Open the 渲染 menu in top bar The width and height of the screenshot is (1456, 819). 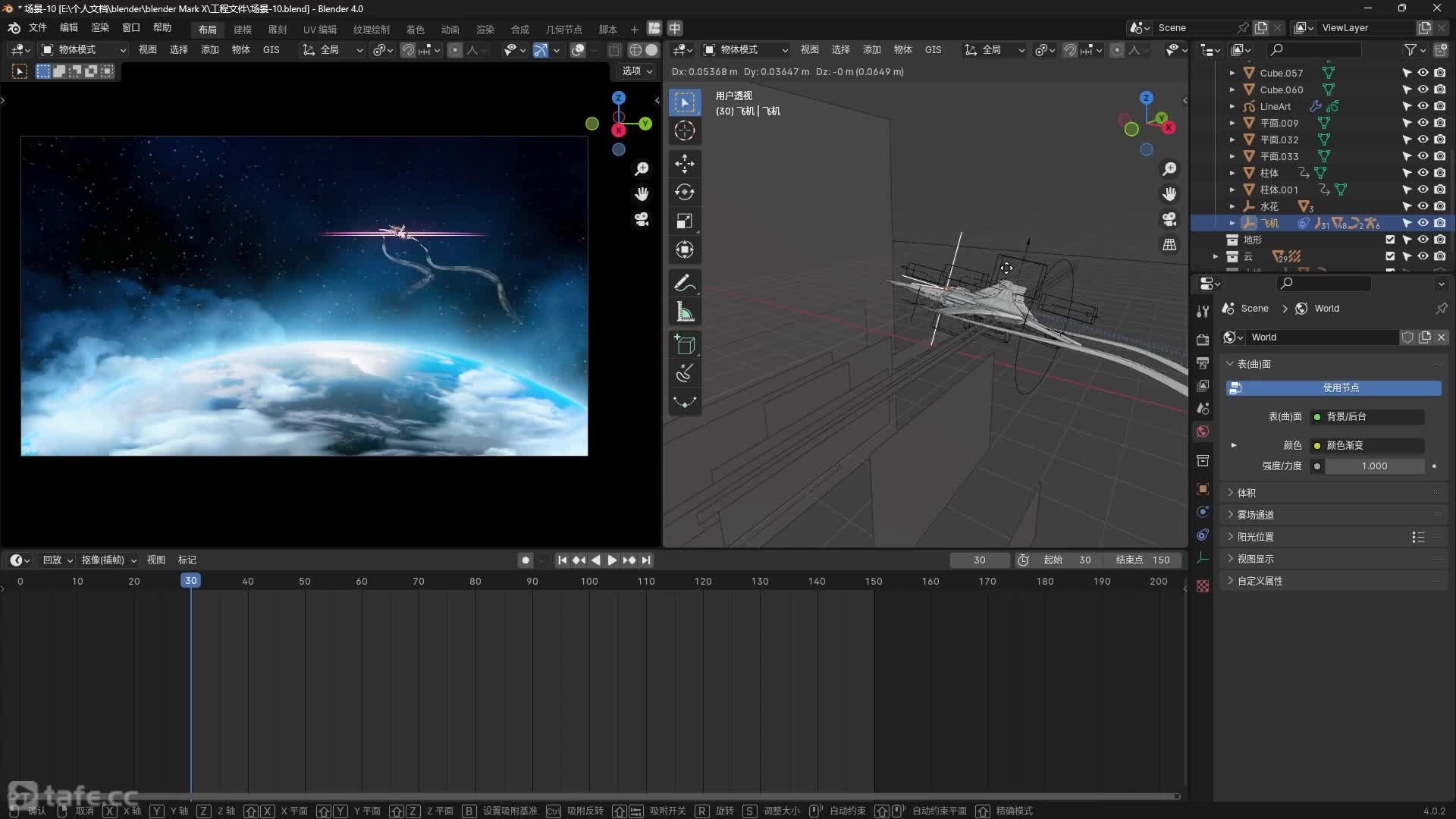pyautogui.click(x=100, y=27)
